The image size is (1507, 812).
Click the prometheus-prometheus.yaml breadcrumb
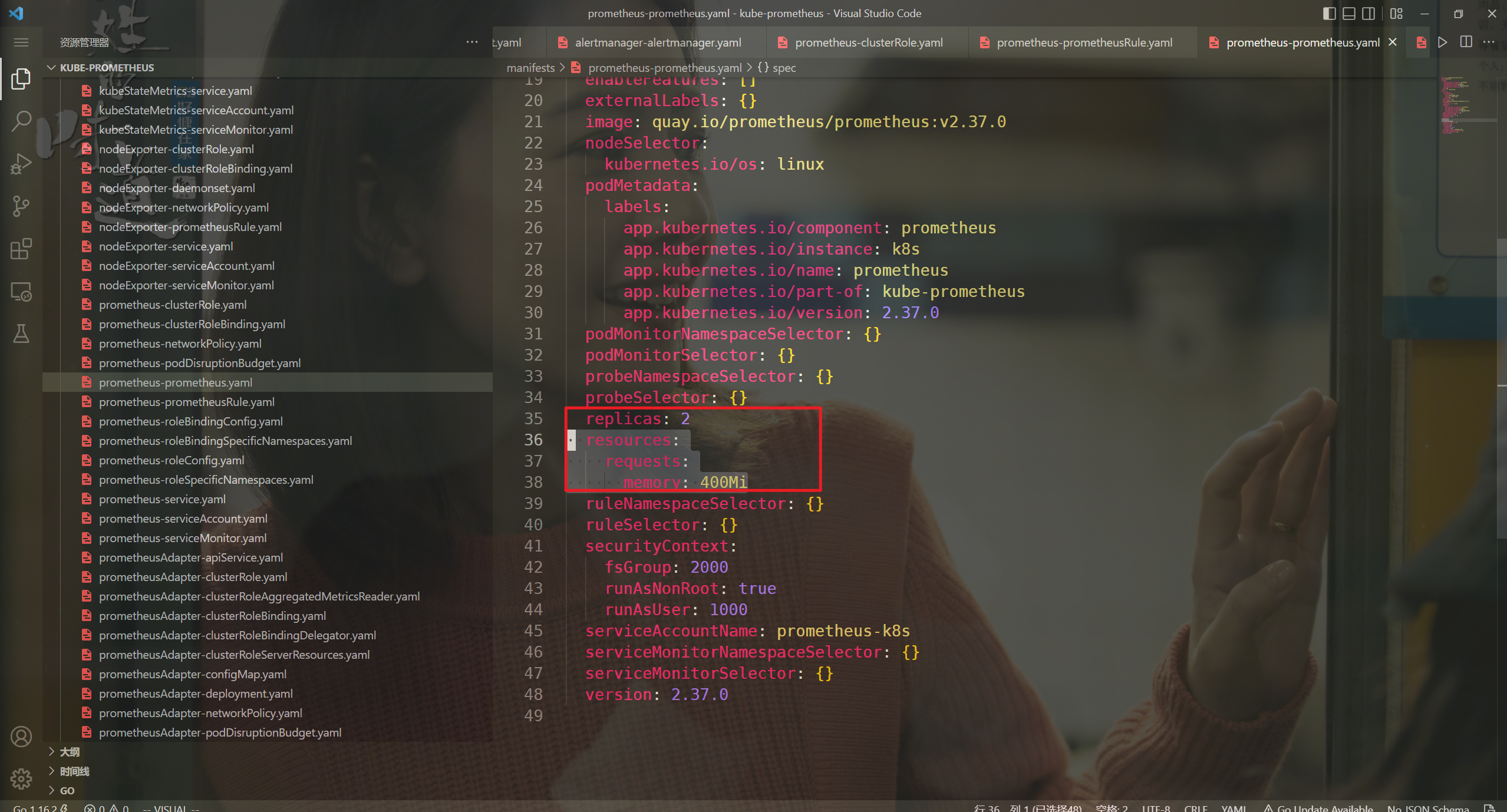[x=665, y=68]
